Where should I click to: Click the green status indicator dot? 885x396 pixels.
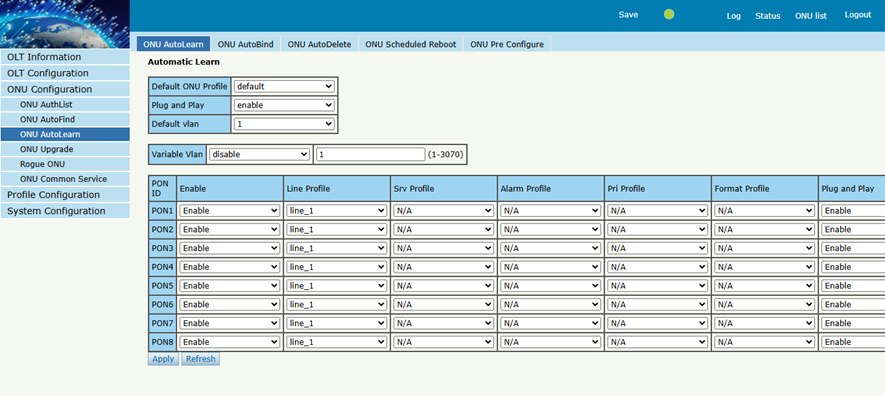coord(669,15)
